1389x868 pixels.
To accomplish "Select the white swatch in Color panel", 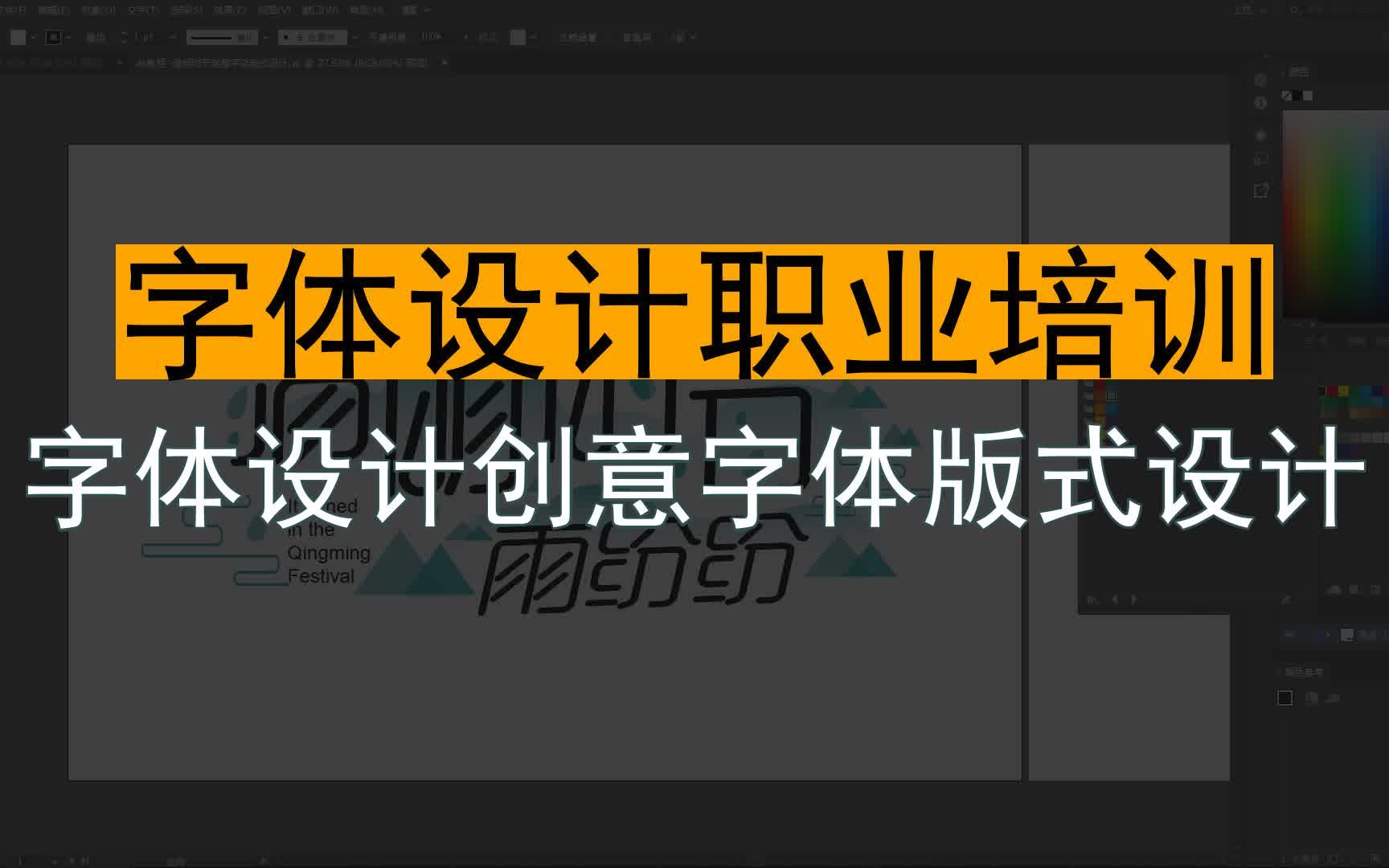I will [x=1308, y=96].
